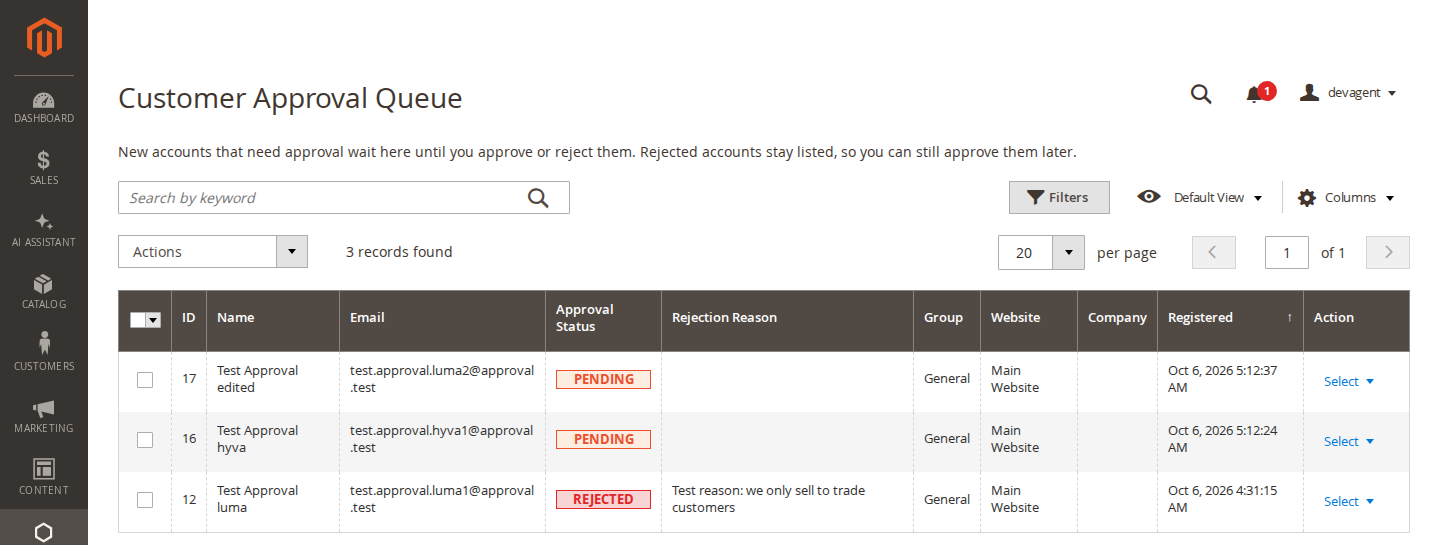
Task: Open Select action for Test Approval hyva
Action: tap(1349, 442)
